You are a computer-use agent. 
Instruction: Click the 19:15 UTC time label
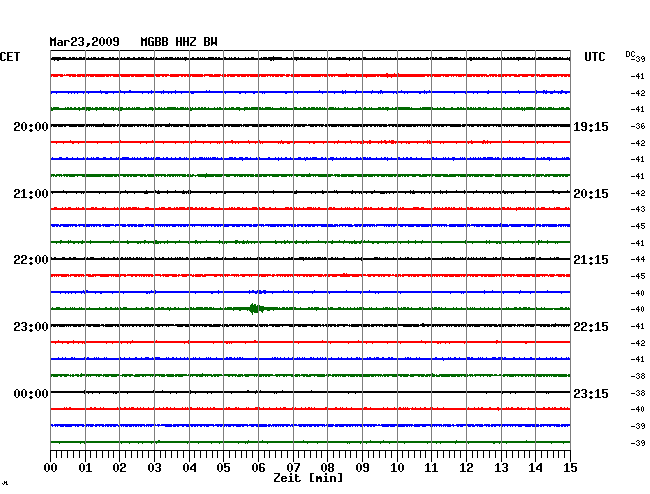click(591, 126)
